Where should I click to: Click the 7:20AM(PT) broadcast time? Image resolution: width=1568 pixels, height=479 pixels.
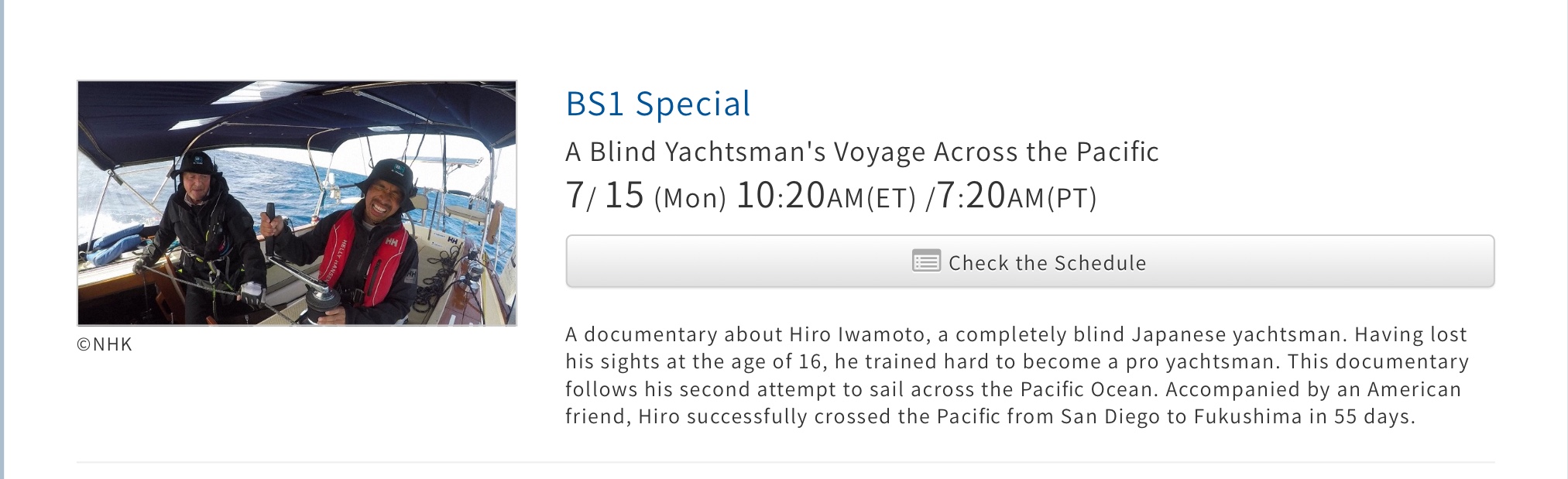click(x=1017, y=196)
